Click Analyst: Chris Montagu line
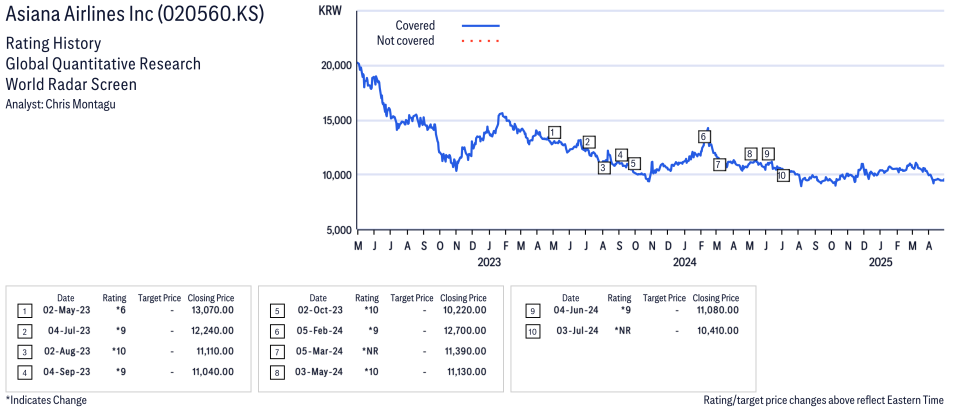 60,104
